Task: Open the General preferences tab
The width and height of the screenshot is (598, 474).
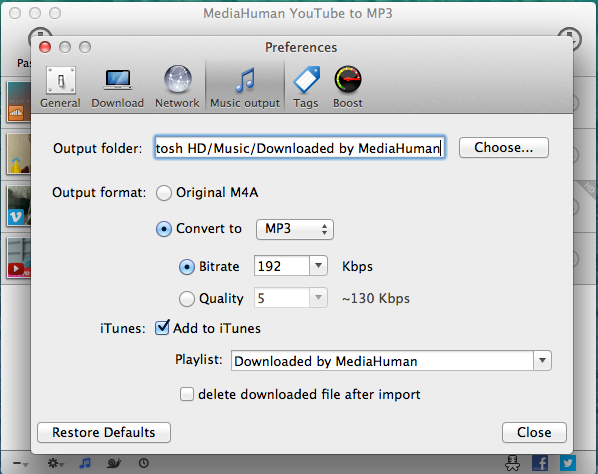Action: [x=60, y=87]
